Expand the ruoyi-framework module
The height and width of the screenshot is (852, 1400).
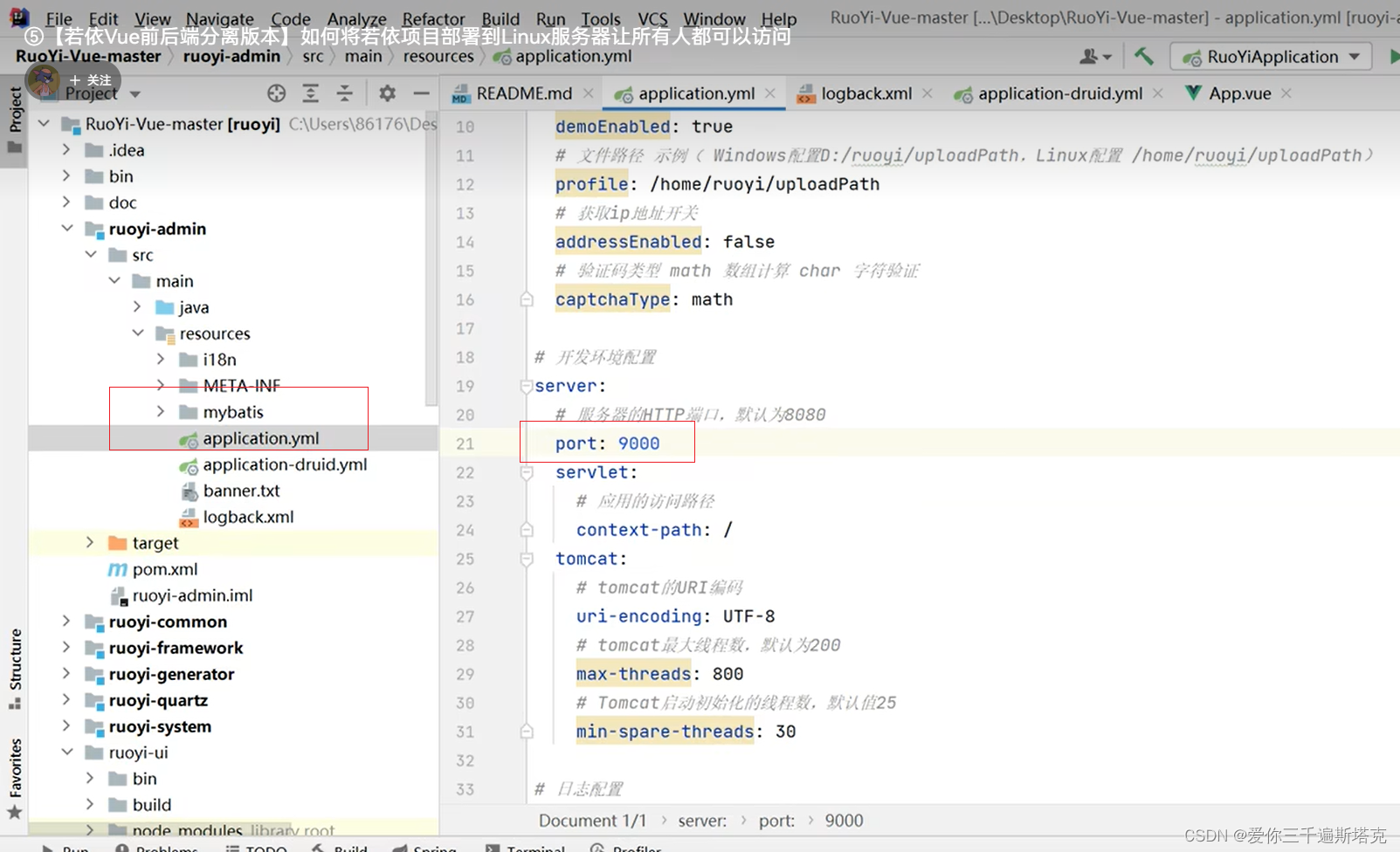(66, 648)
